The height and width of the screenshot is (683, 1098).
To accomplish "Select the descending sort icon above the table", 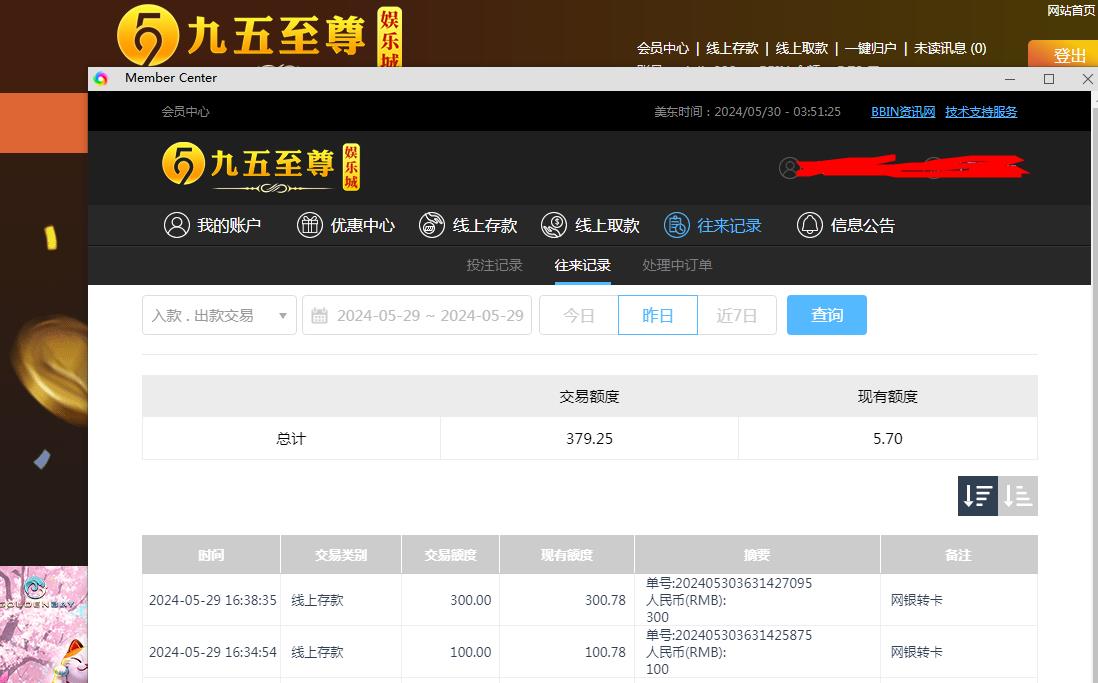I will 977,495.
